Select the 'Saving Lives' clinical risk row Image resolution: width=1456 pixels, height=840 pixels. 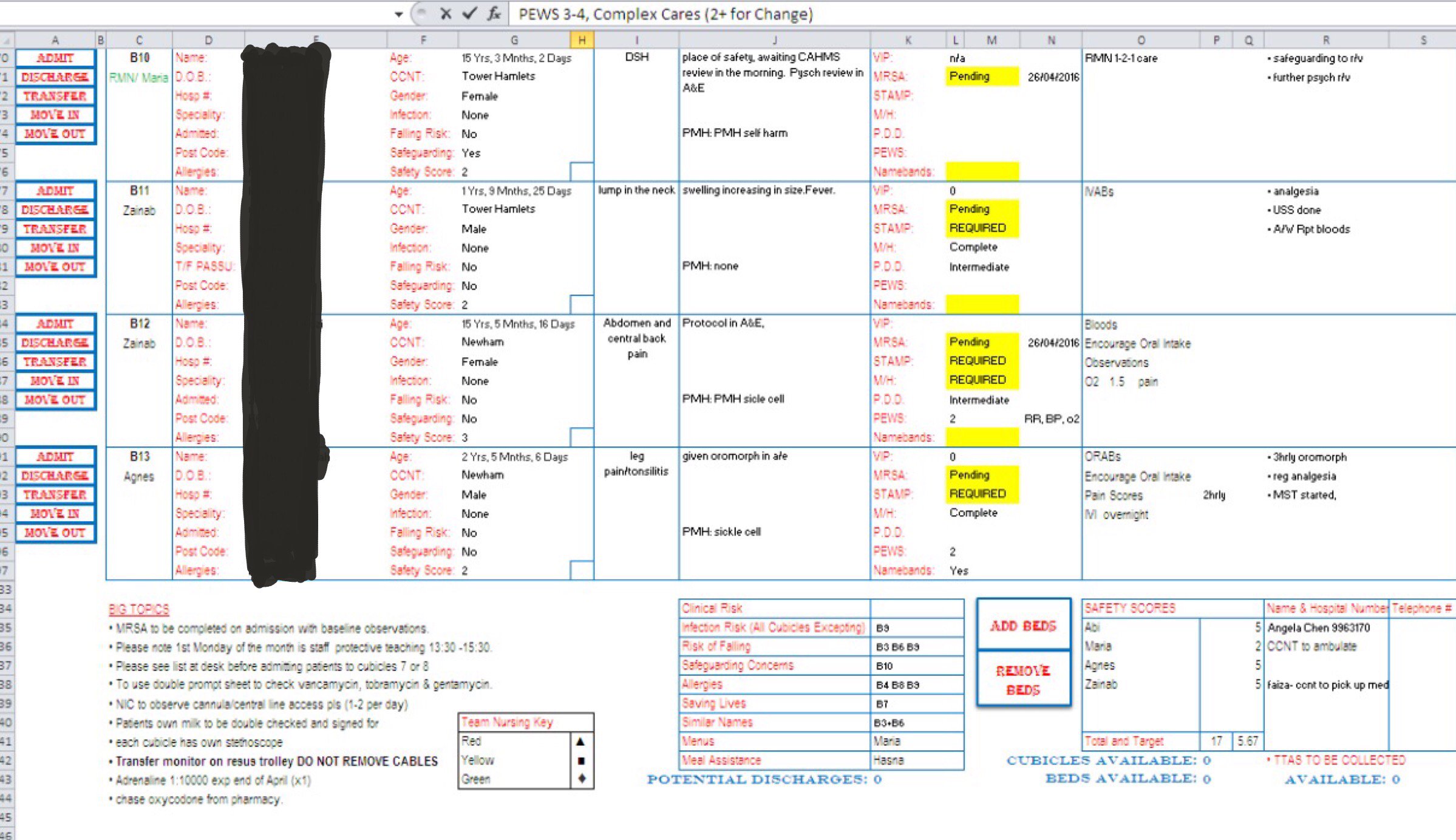click(821, 703)
